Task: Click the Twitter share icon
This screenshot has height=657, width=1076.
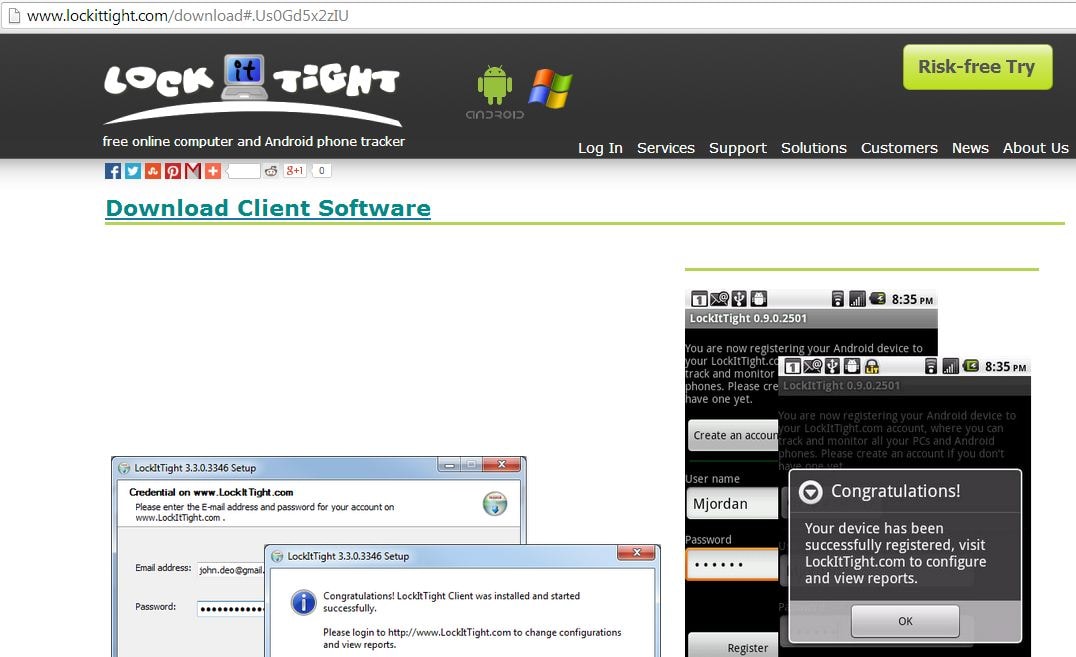Action: click(x=133, y=171)
